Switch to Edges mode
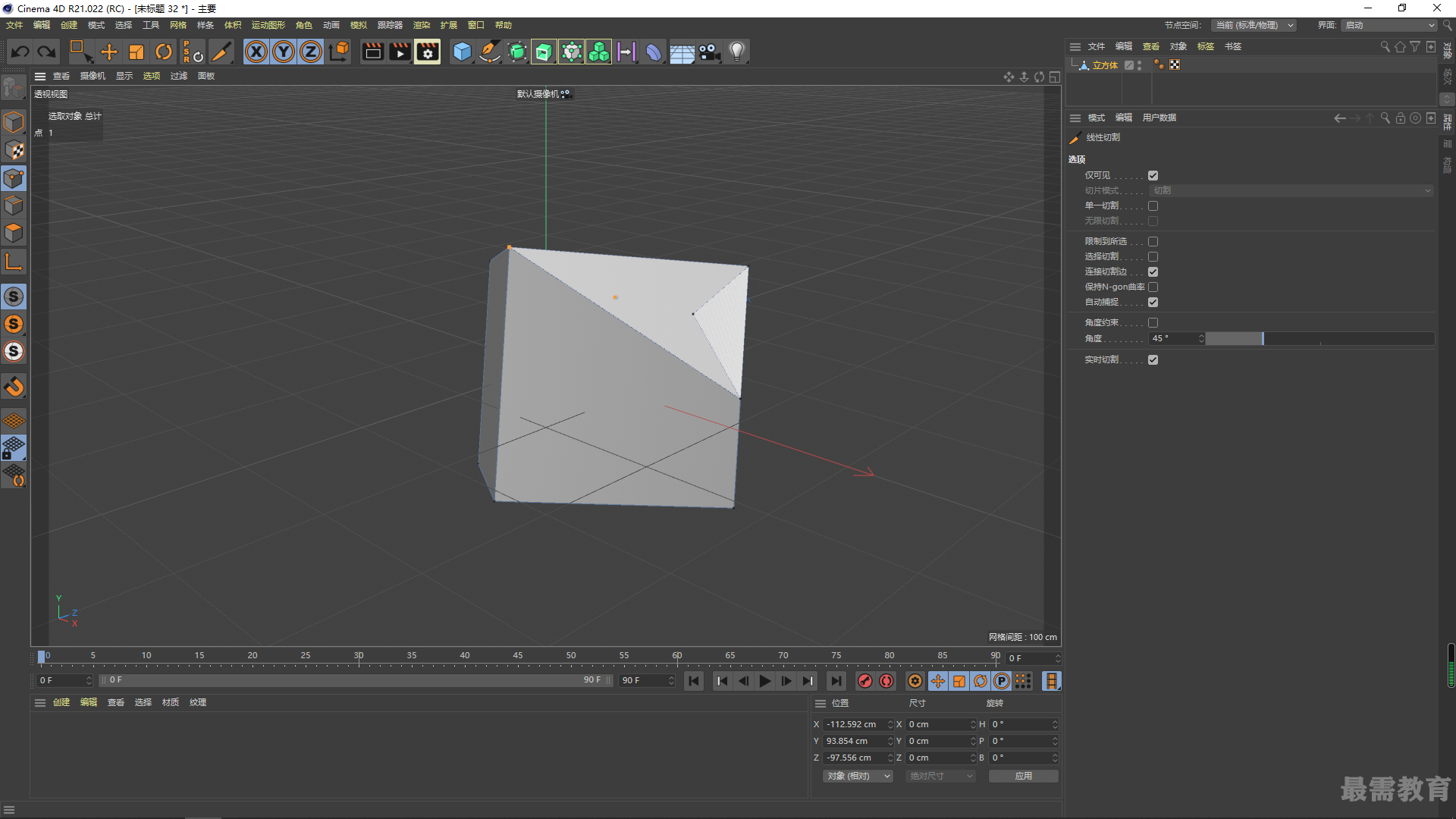 (14, 206)
